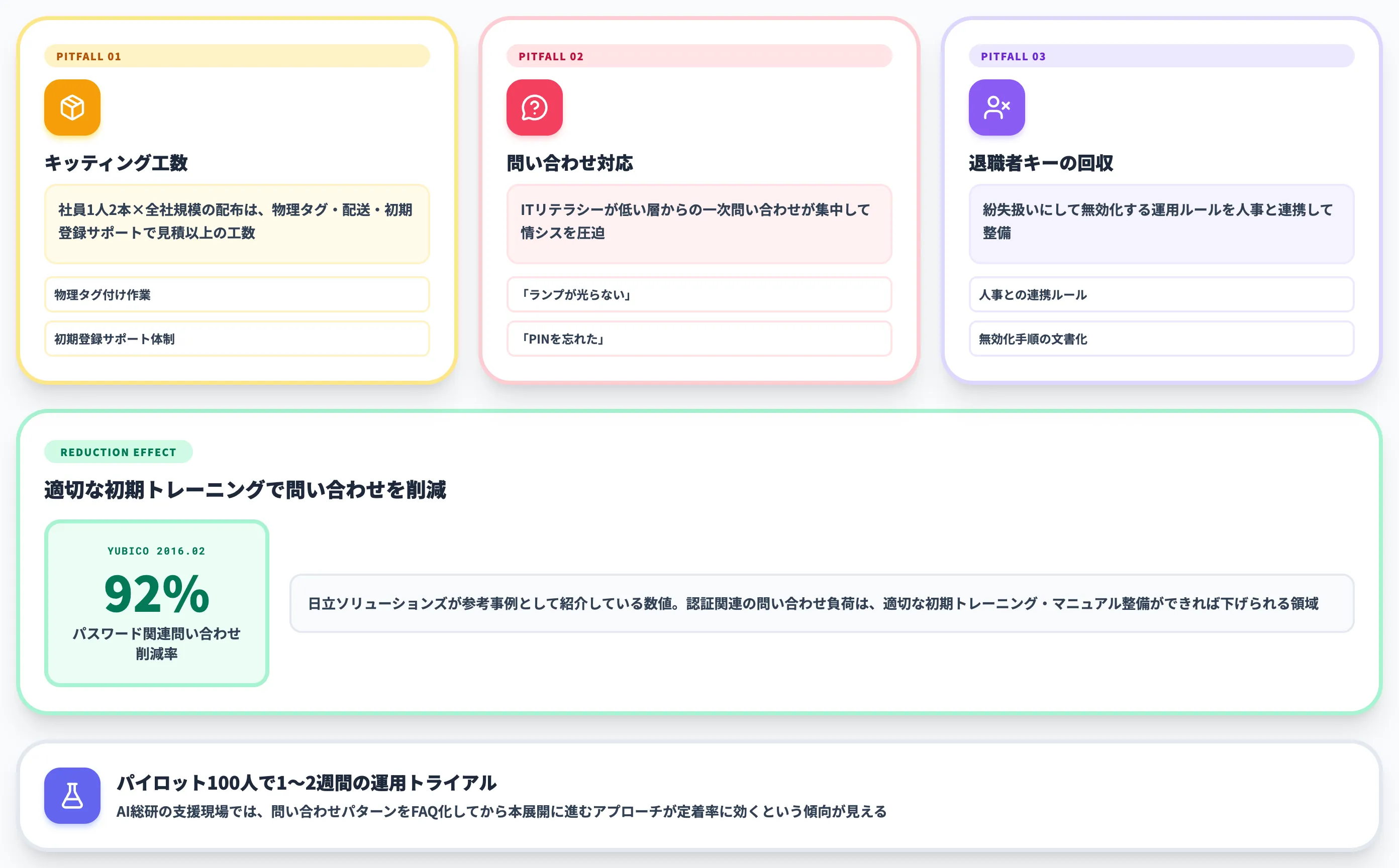Select the「ランプが光らない」item

point(699,294)
